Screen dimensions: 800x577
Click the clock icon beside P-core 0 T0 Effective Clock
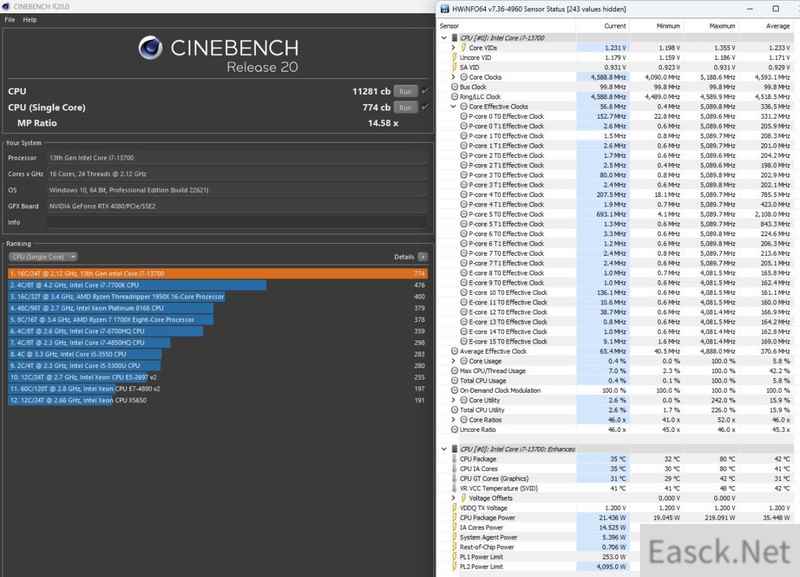pyautogui.click(x=463, y=116)
